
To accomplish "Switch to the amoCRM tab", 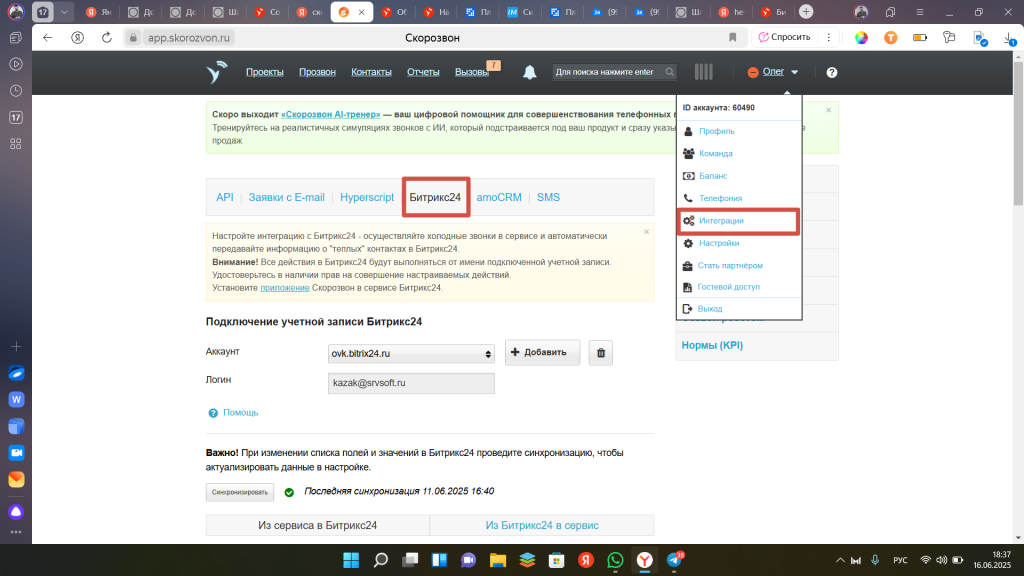I will [499, 197].
